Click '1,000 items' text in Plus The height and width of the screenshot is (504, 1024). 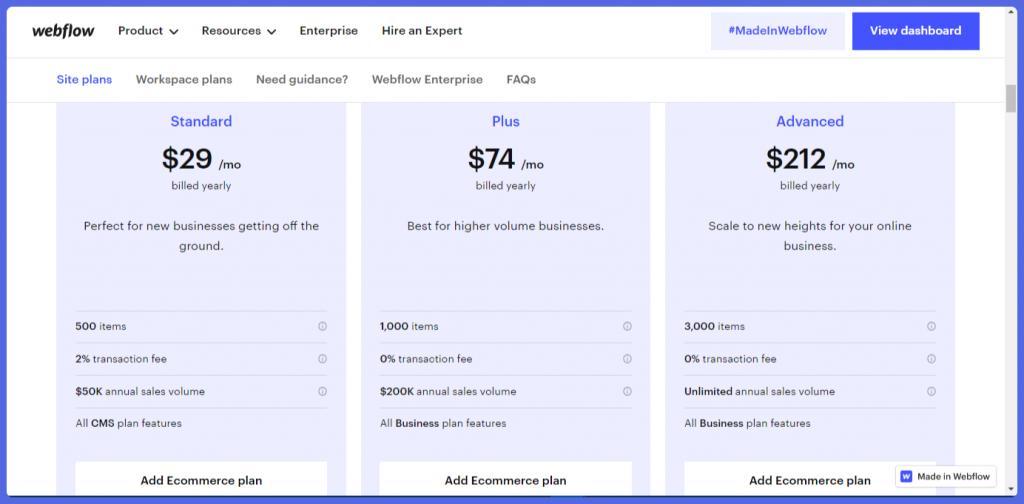click(409, 326)
